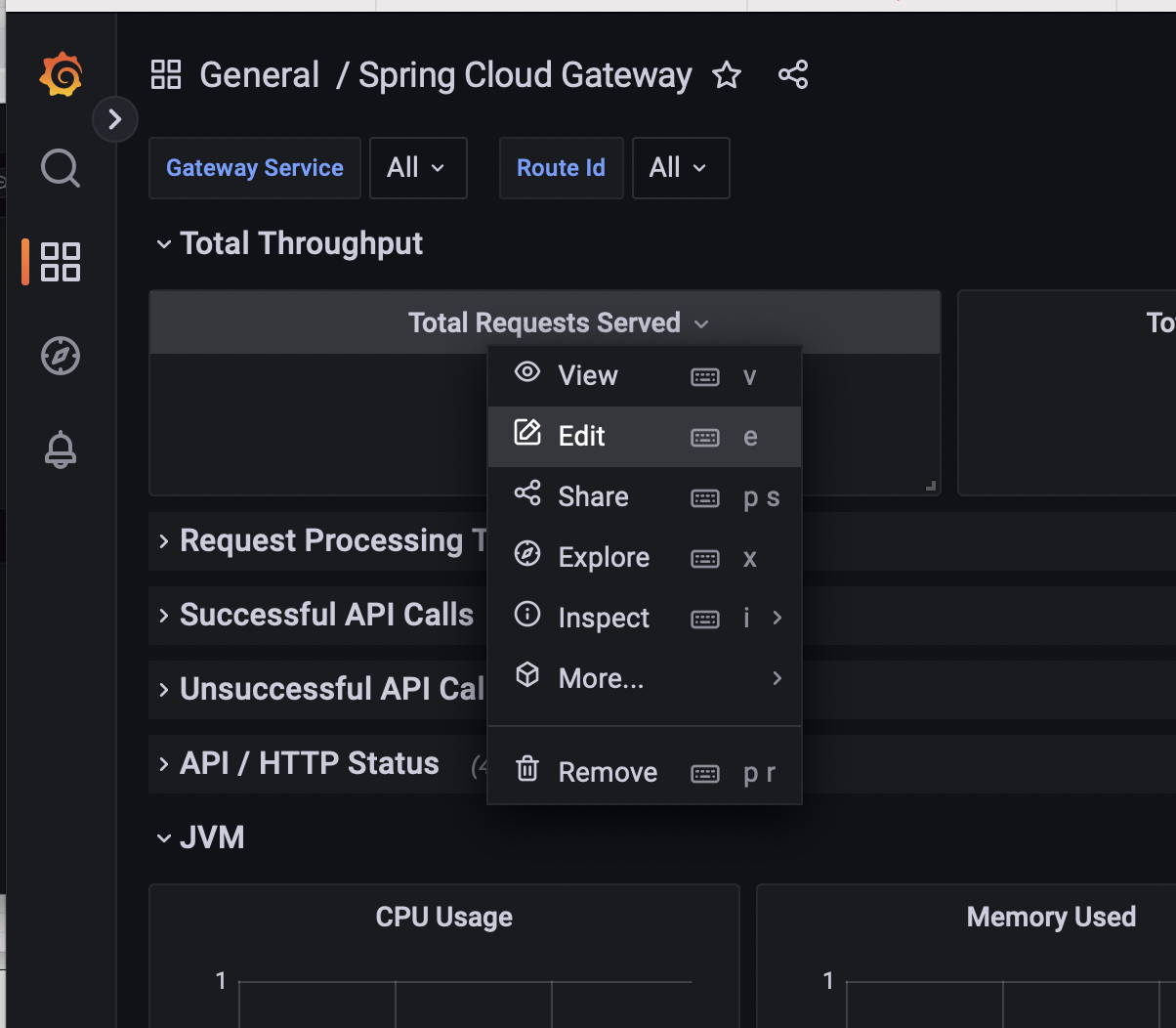
Task: Open More... submenu in panel menu
Action: point(645,679)
